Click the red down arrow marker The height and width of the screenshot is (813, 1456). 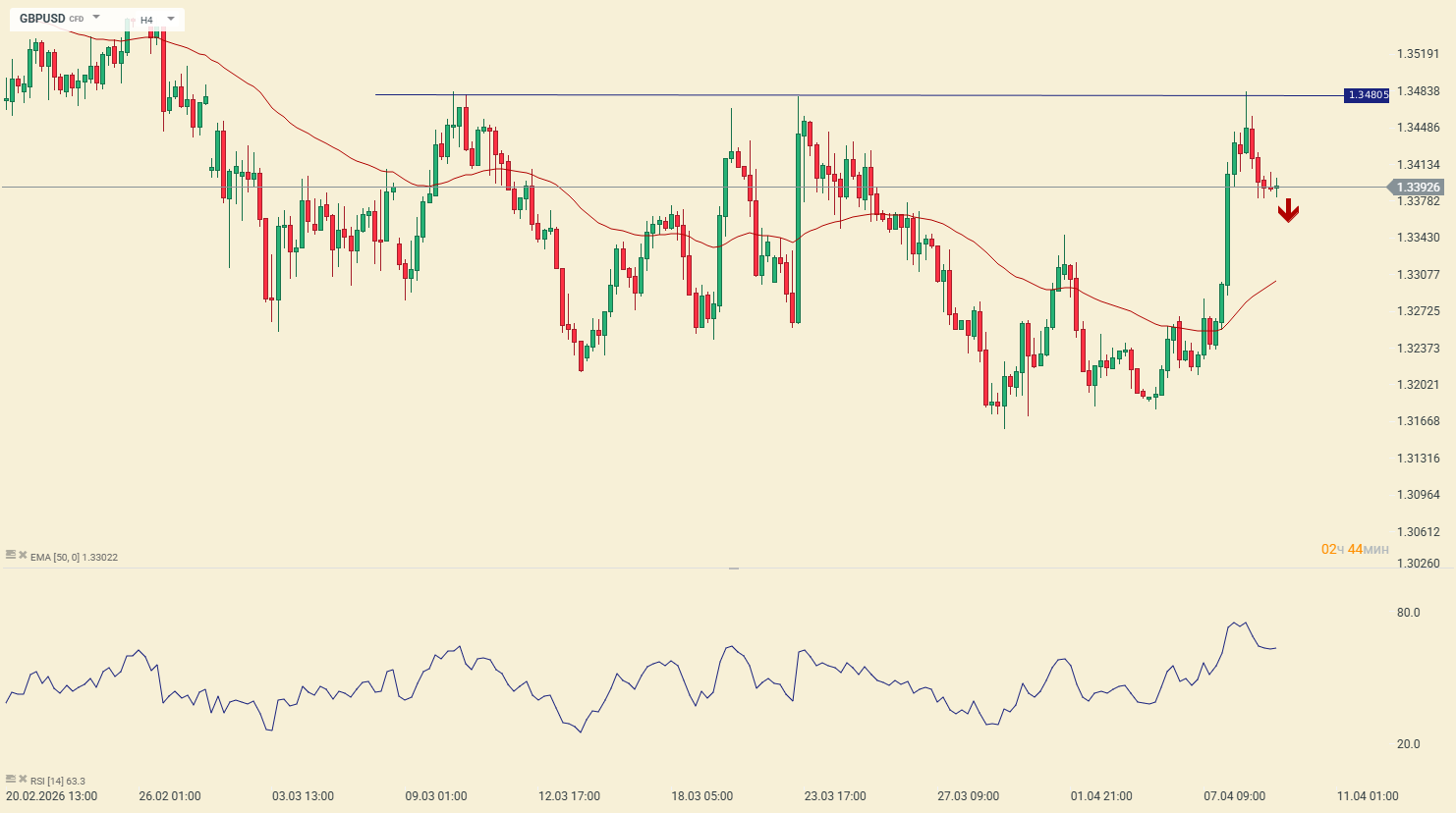pyautogui.click(x=1288, y=211)
